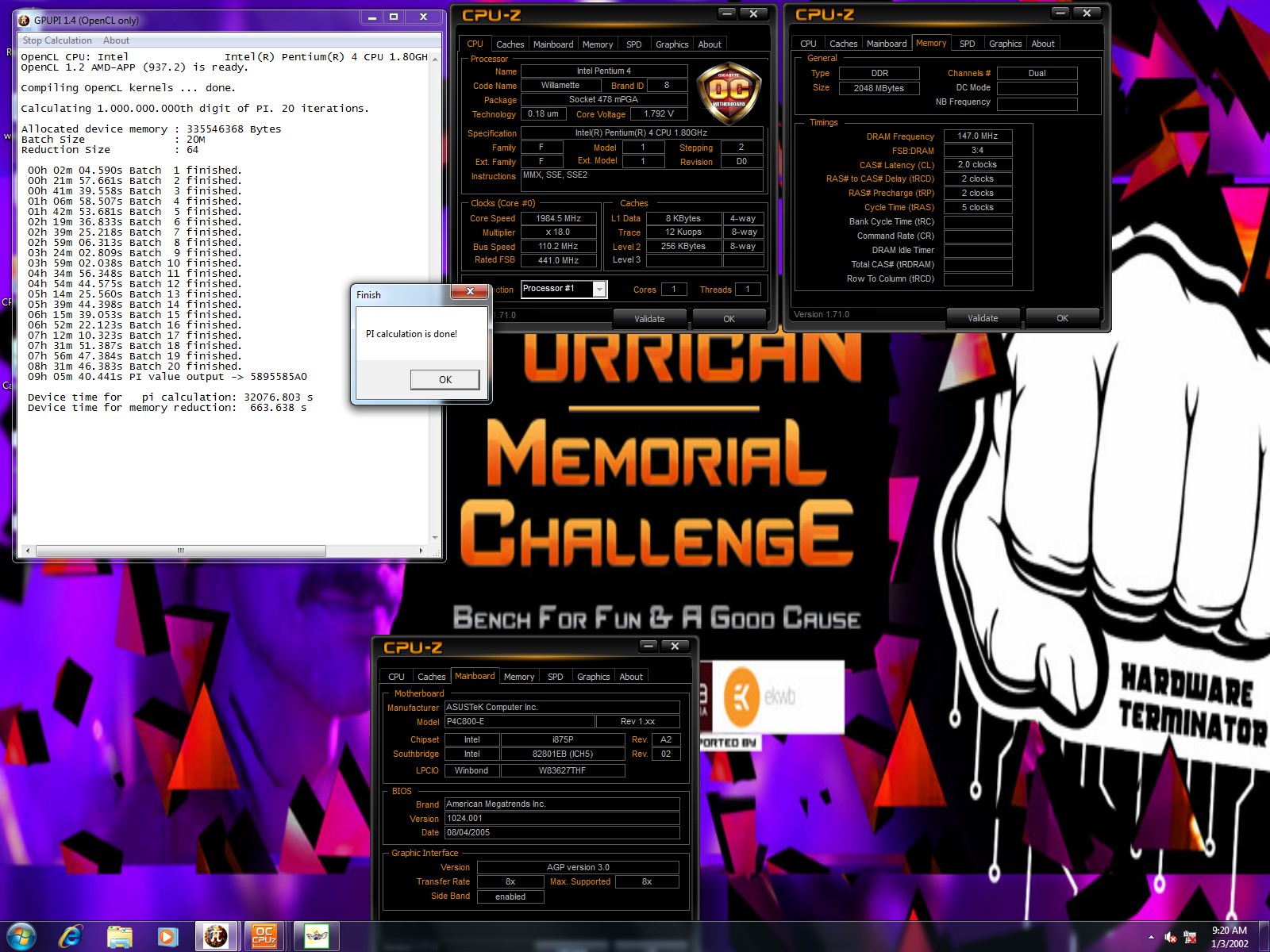Viewport: 1270px width, 952px height.
Task: Open Caches tab in Memory window
Action: (843, 44)
